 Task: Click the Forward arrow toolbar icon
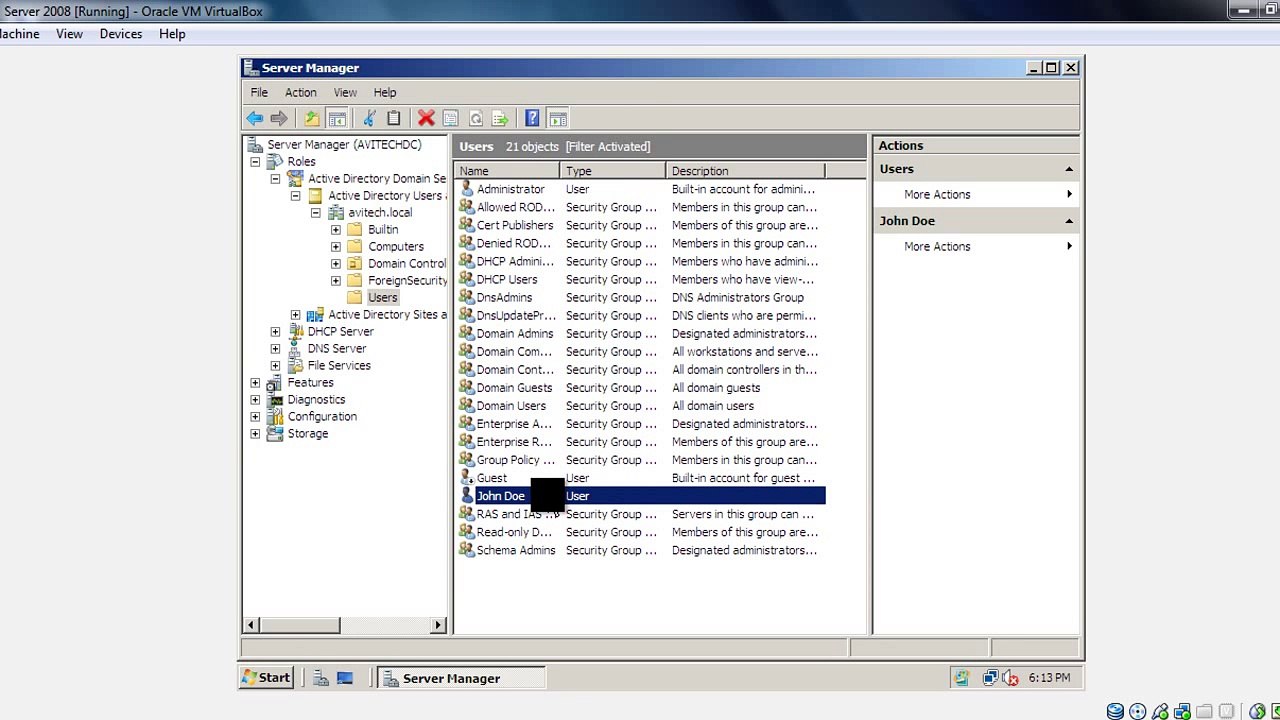(279, 119)
